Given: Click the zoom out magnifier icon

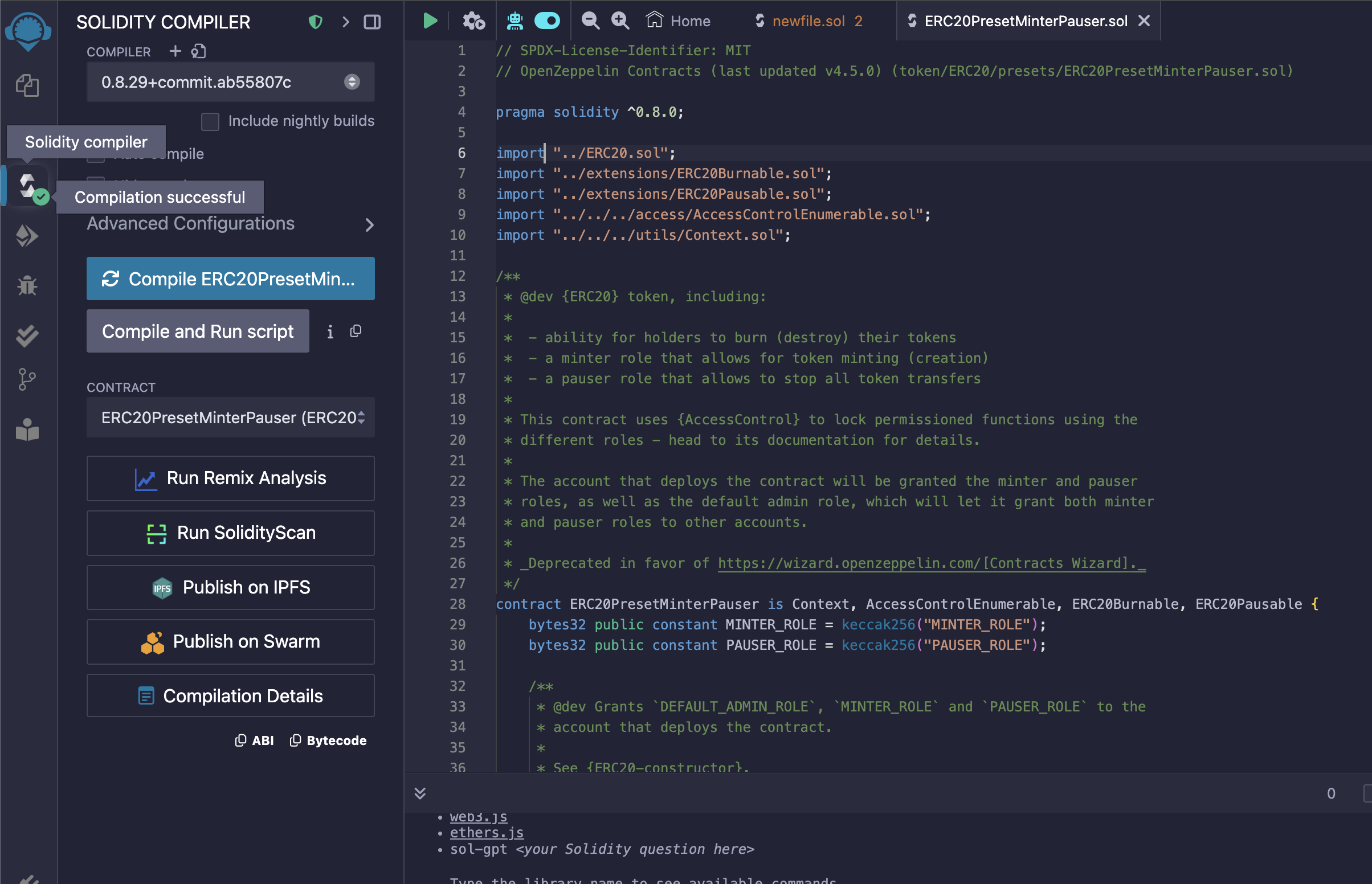Looking at the screenshot, I should 590,21.
